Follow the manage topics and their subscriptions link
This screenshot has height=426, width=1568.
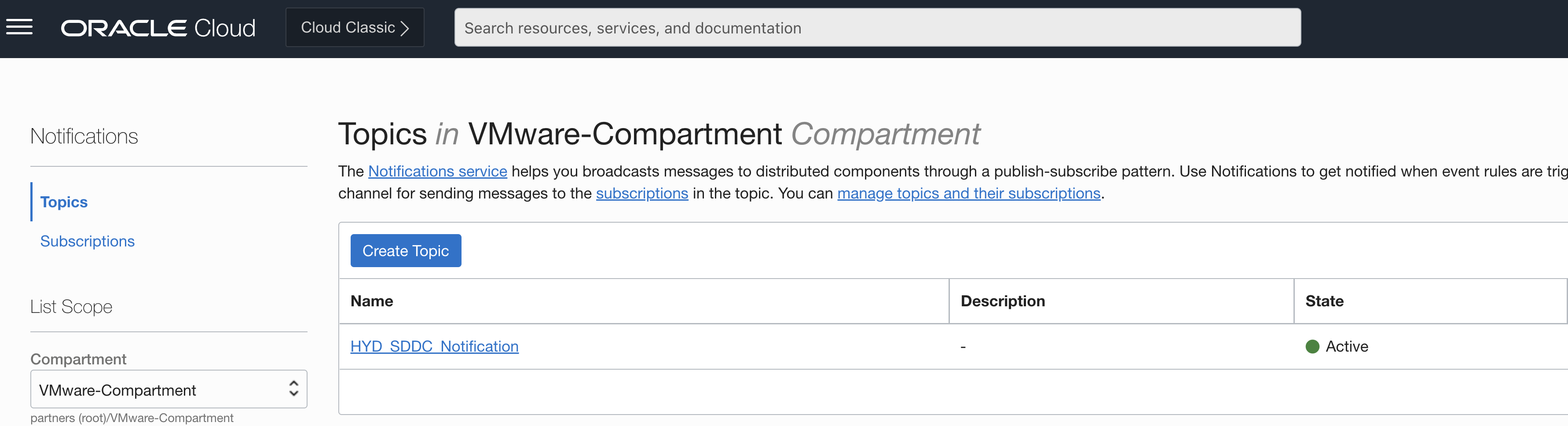969,194
